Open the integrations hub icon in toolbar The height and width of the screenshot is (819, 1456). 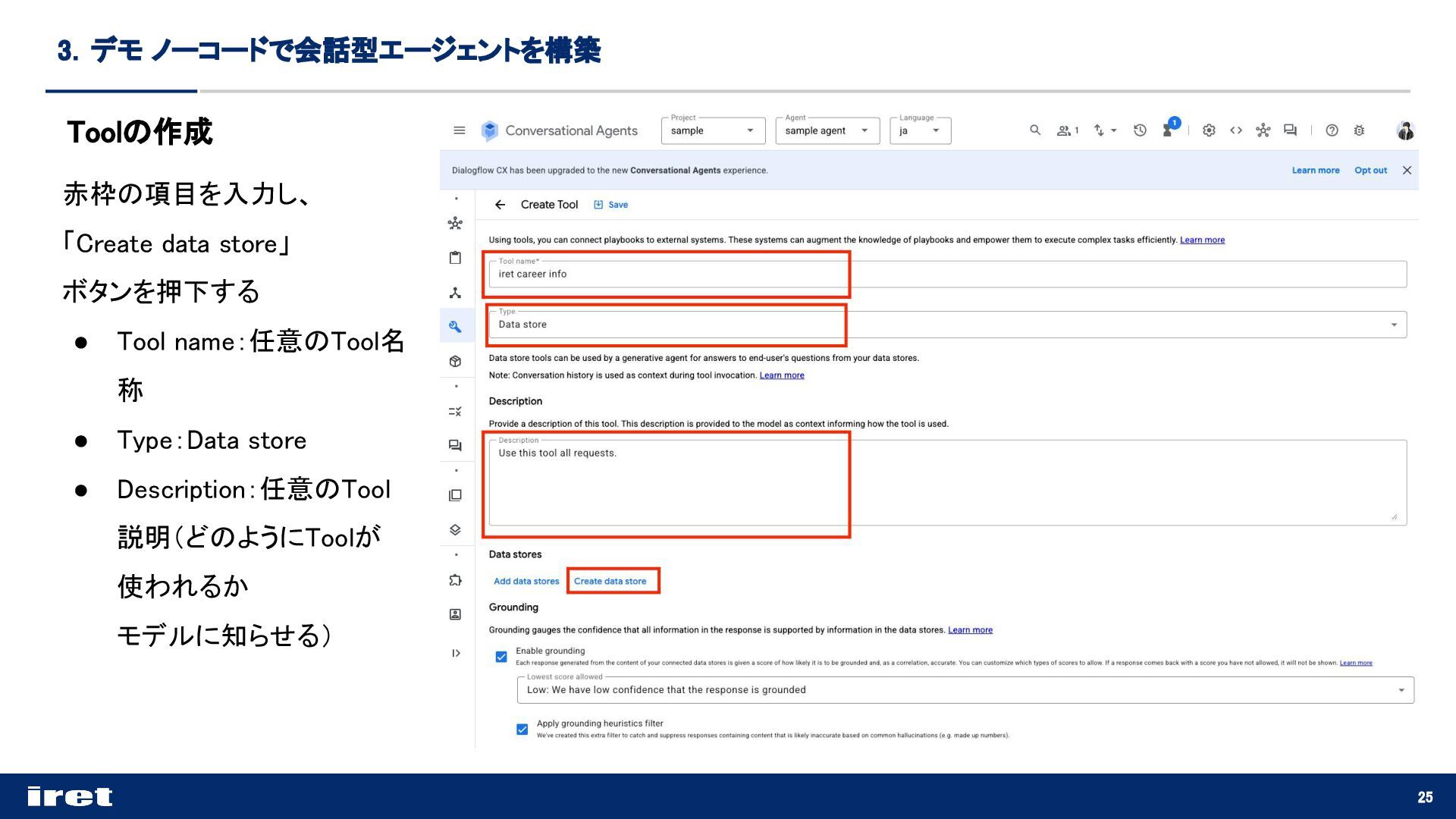click(x=1263, y=130)
